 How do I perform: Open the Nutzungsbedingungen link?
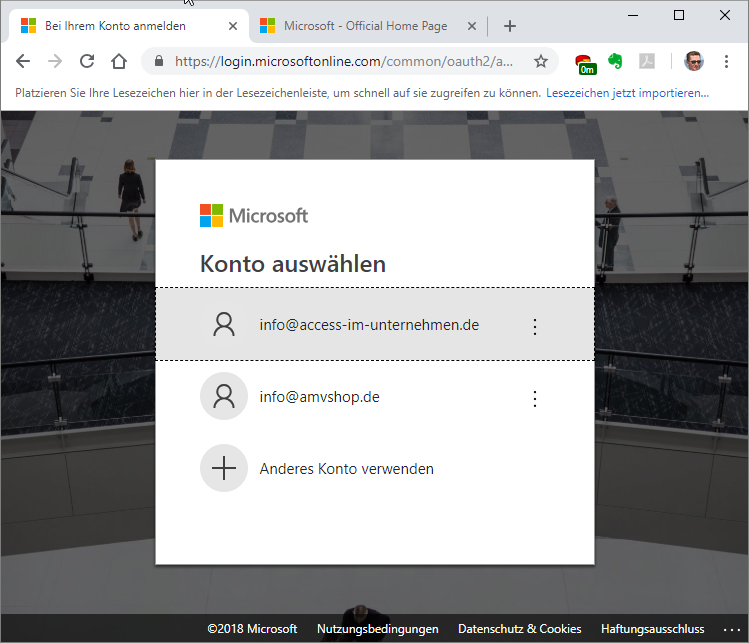[x=377, y=629]
